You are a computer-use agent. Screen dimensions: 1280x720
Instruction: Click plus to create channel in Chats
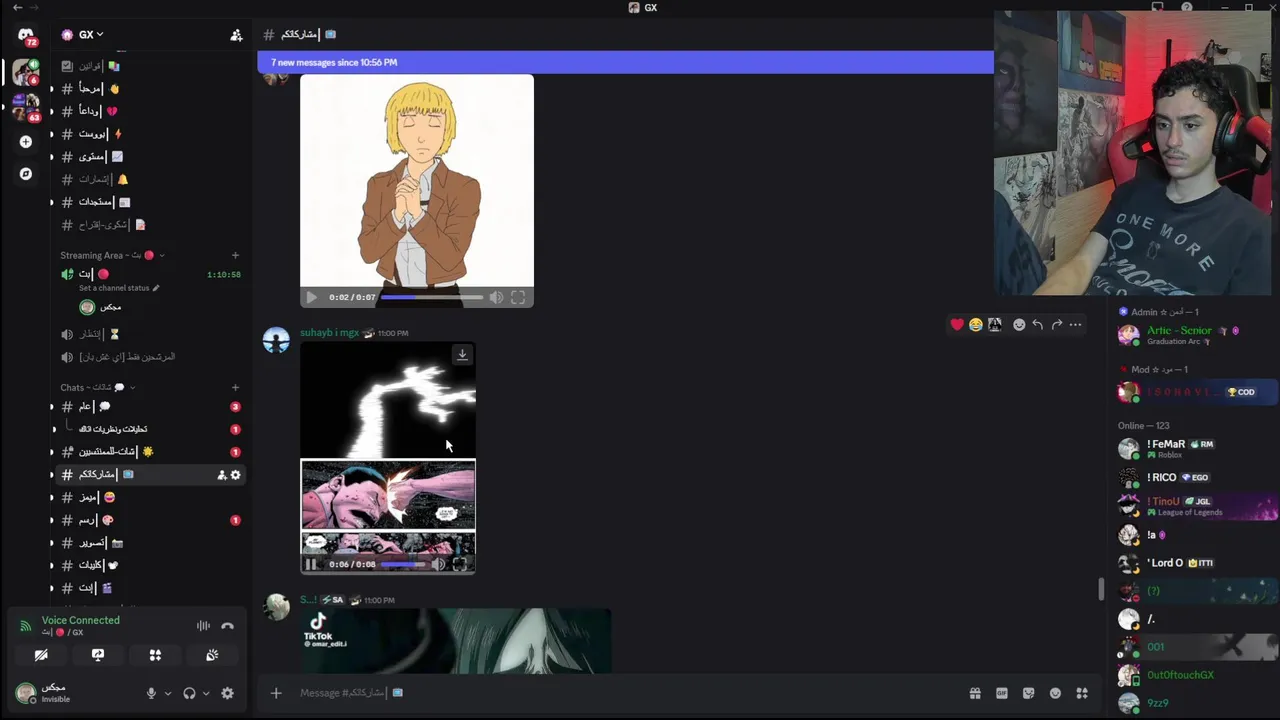[x=235, y=387]
